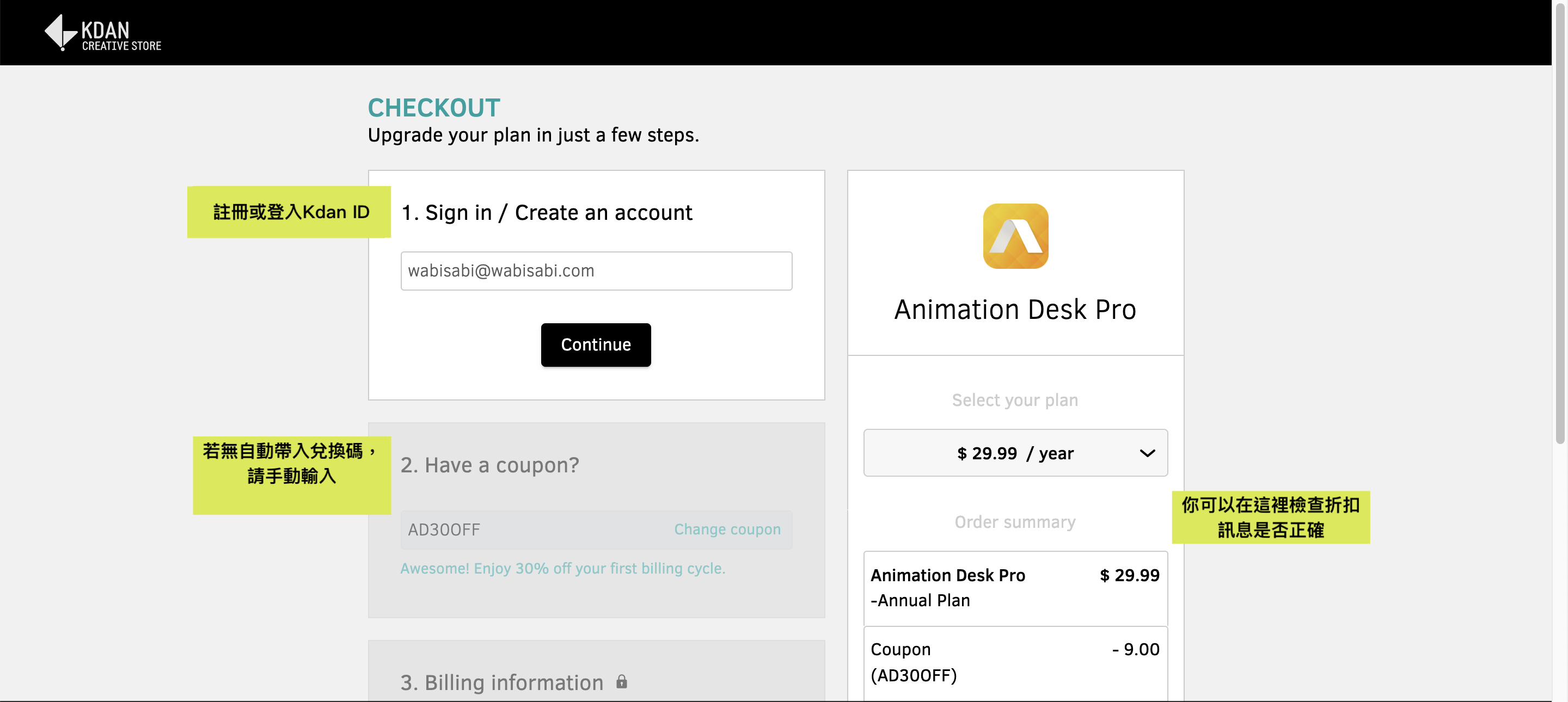This screenshot has height=702, width=1568.
Task: Click the lock icon beside Billing information
Action: (621, 681)
